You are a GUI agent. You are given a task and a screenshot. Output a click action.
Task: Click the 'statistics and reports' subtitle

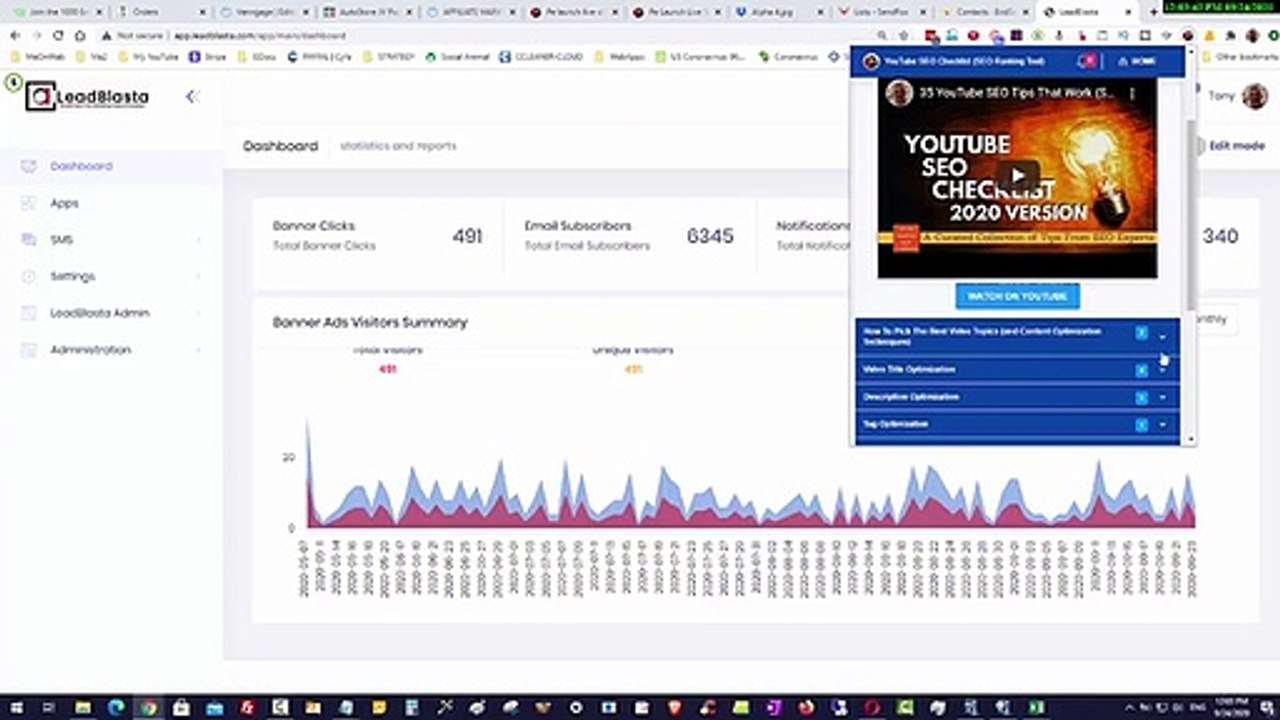398,146
